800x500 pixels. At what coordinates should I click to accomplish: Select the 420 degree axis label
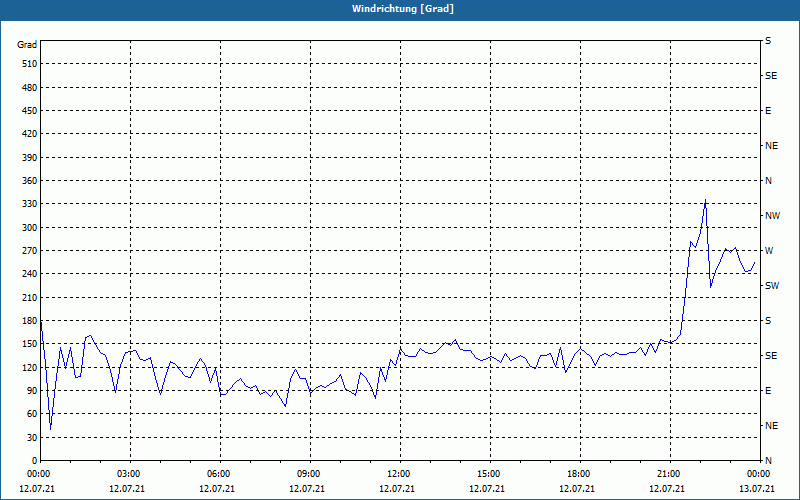29,134
